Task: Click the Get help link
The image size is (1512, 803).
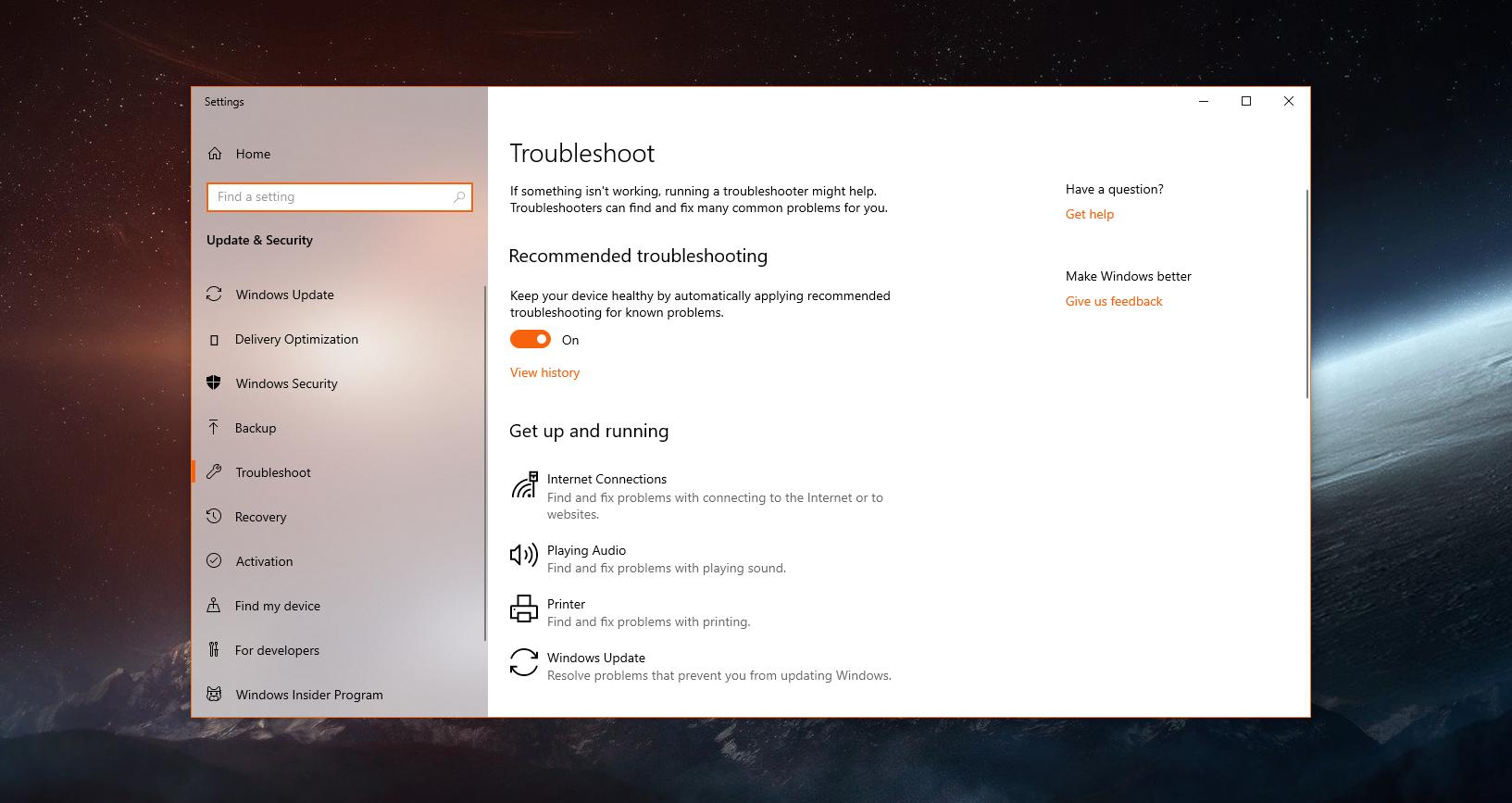Action: click(1089, 214)
